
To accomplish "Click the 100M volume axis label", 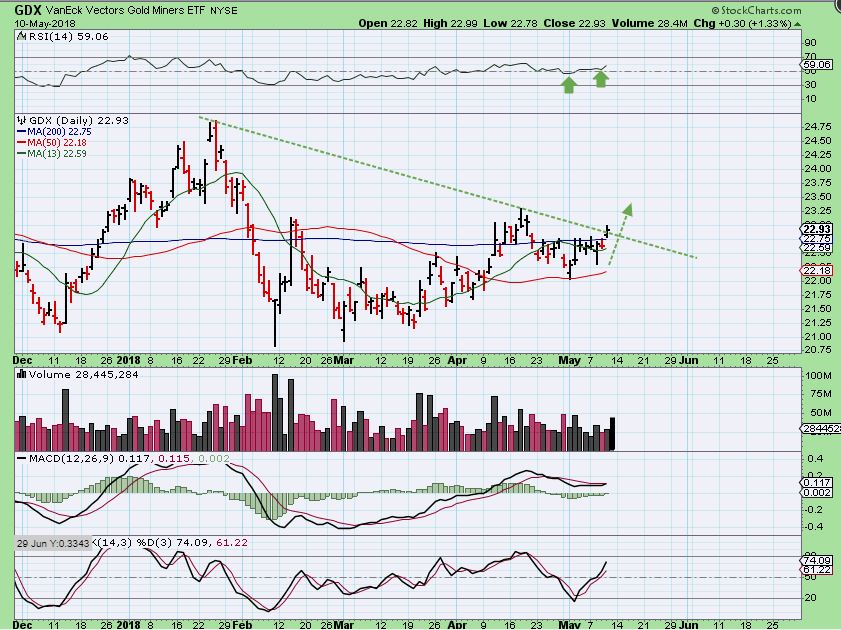I will [818, 376].
